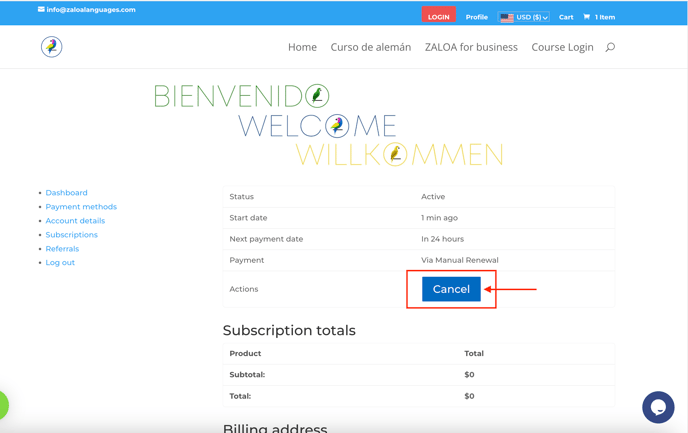
Task: Select the 'Via Manual Renewal' payment value
Action: (459, 260)
